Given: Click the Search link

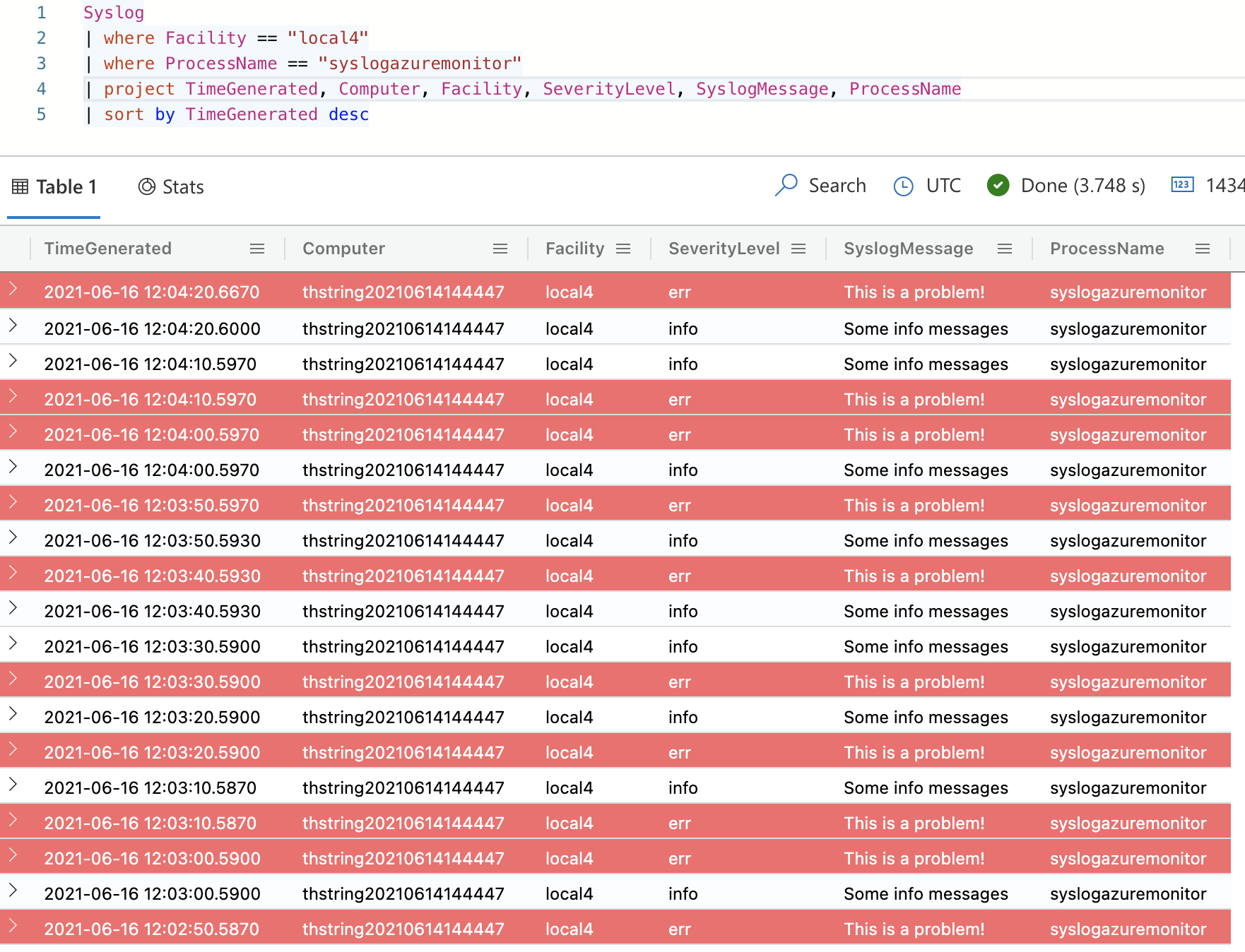Looking at the screenshot, I should [838, 186].
